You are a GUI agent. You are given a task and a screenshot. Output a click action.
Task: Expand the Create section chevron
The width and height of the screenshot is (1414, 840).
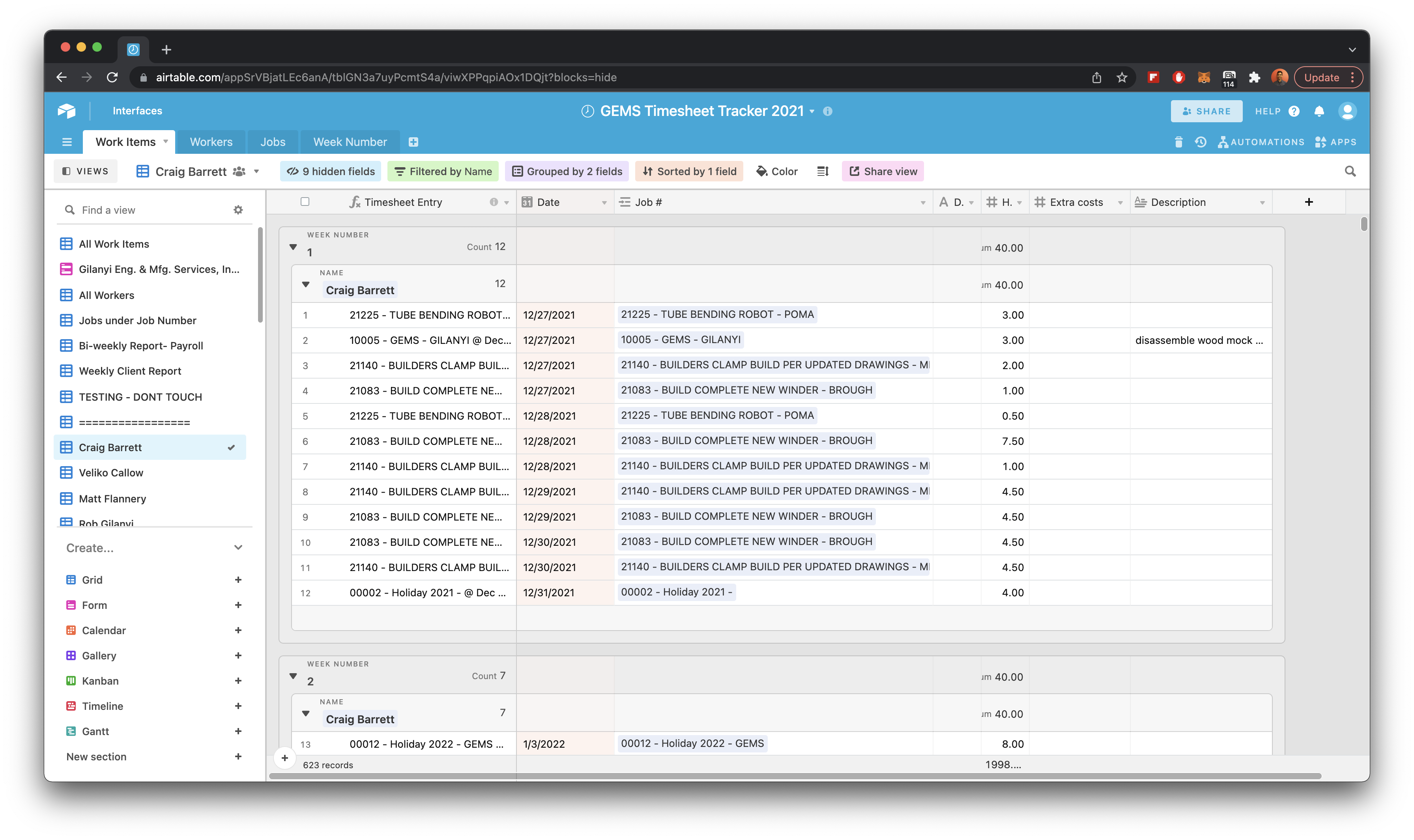(x=238, y=547)
